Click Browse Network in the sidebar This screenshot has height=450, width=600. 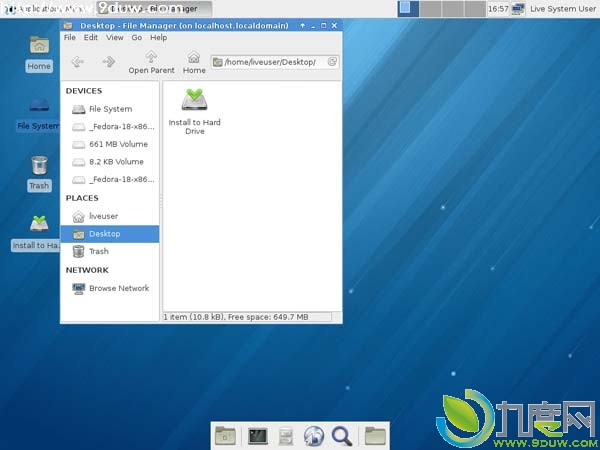point(118,288)
